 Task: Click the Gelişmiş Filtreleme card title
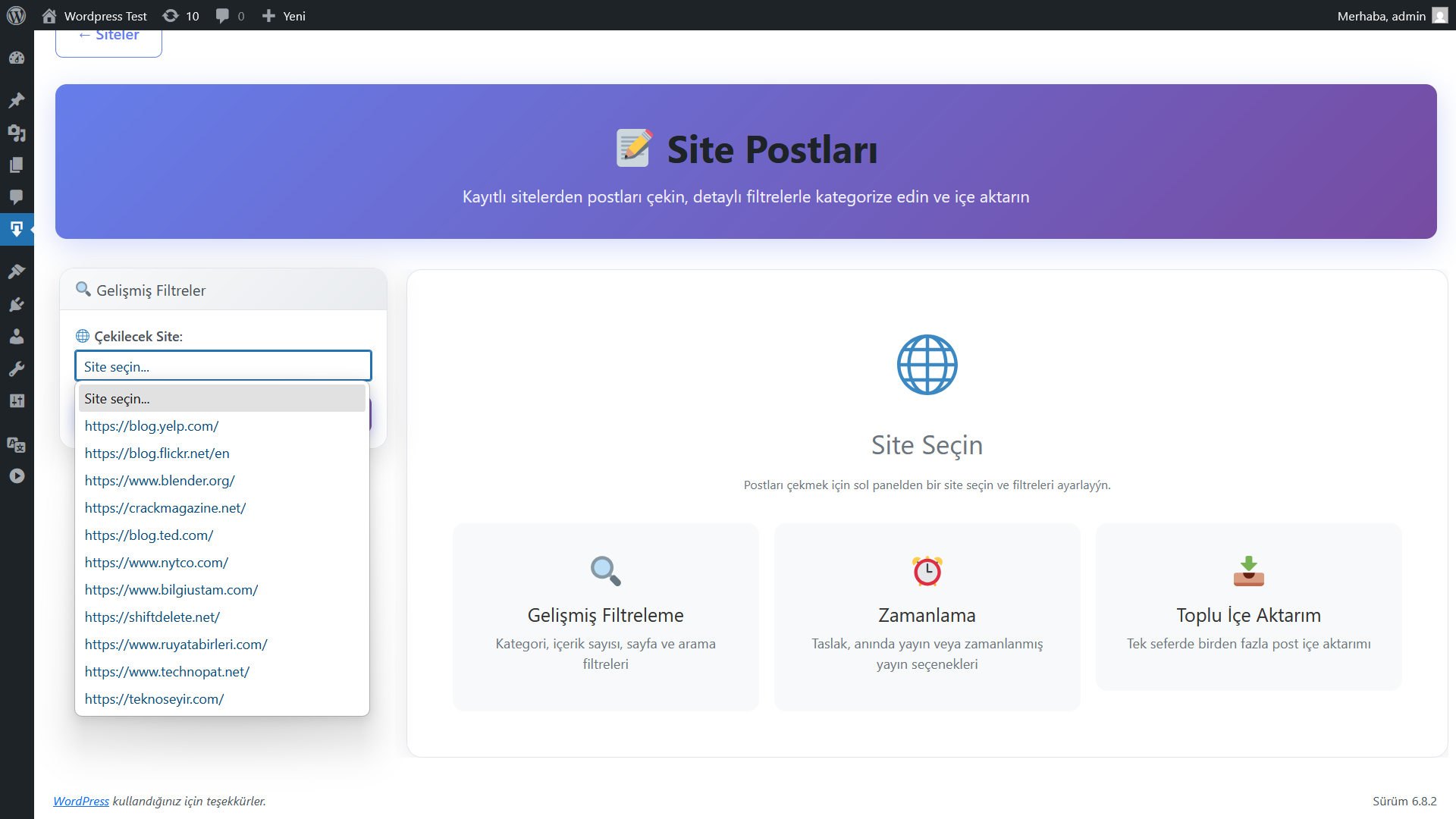(x=606, y=615)
